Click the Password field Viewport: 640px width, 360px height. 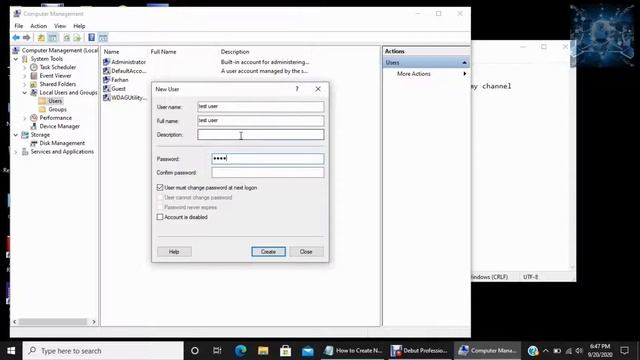click(x=268, y=159)
